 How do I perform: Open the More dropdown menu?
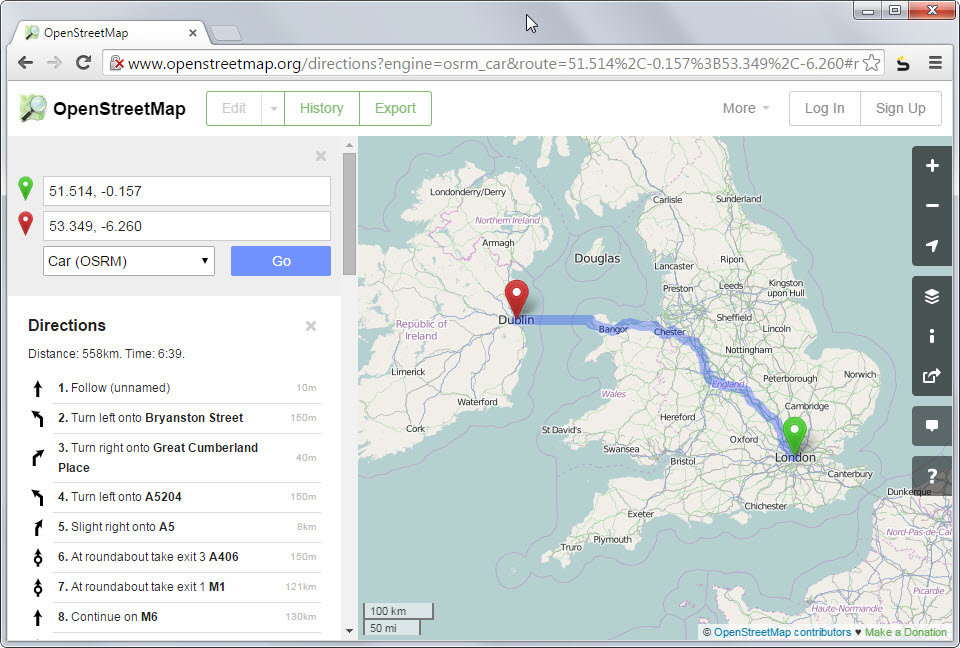click(x=745, y=108)
